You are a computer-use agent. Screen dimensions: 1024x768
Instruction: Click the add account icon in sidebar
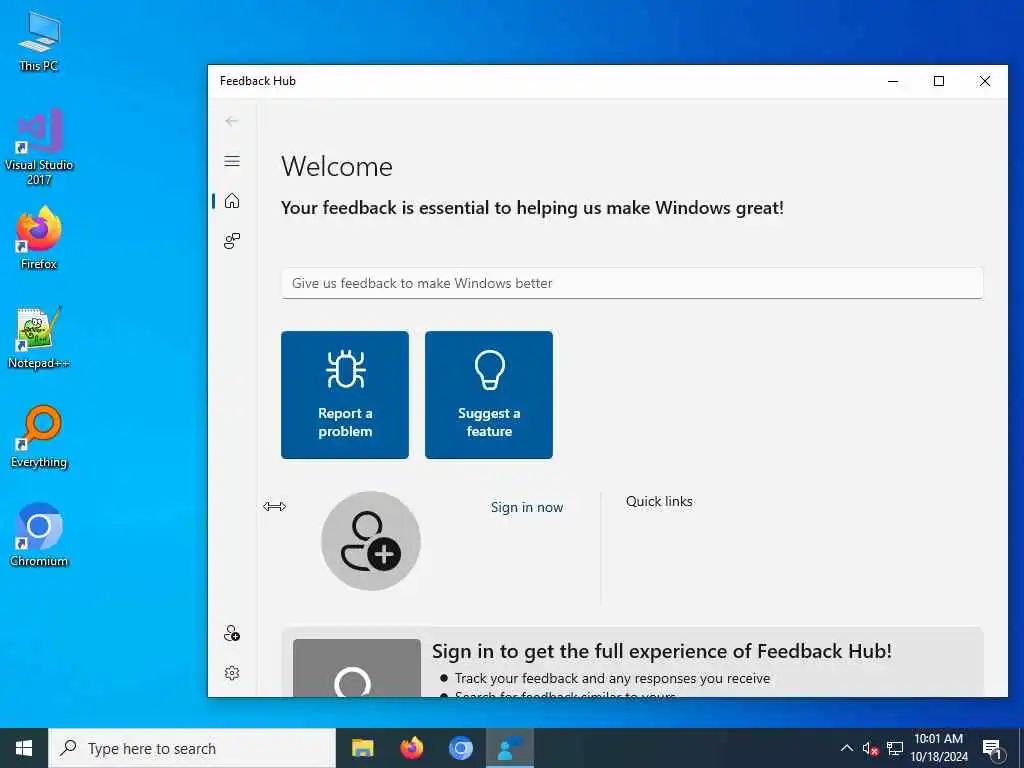(x=232, y=633)
